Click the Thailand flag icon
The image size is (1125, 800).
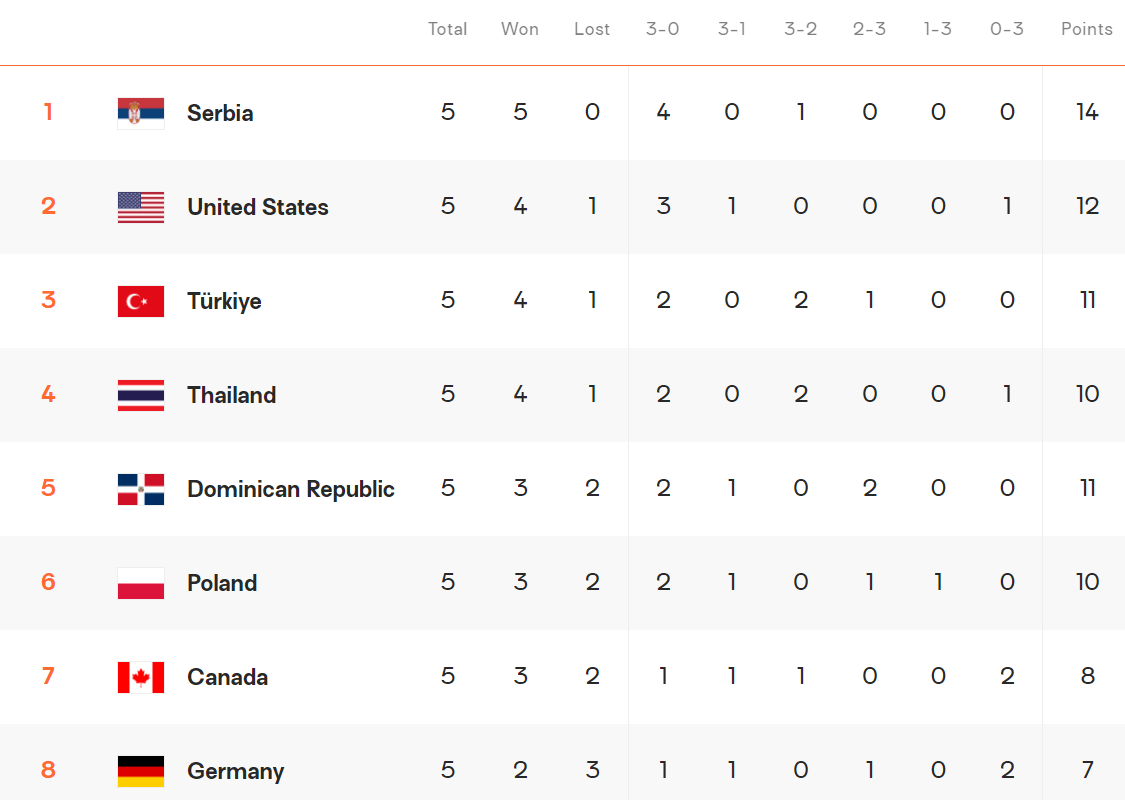(141, 395)
